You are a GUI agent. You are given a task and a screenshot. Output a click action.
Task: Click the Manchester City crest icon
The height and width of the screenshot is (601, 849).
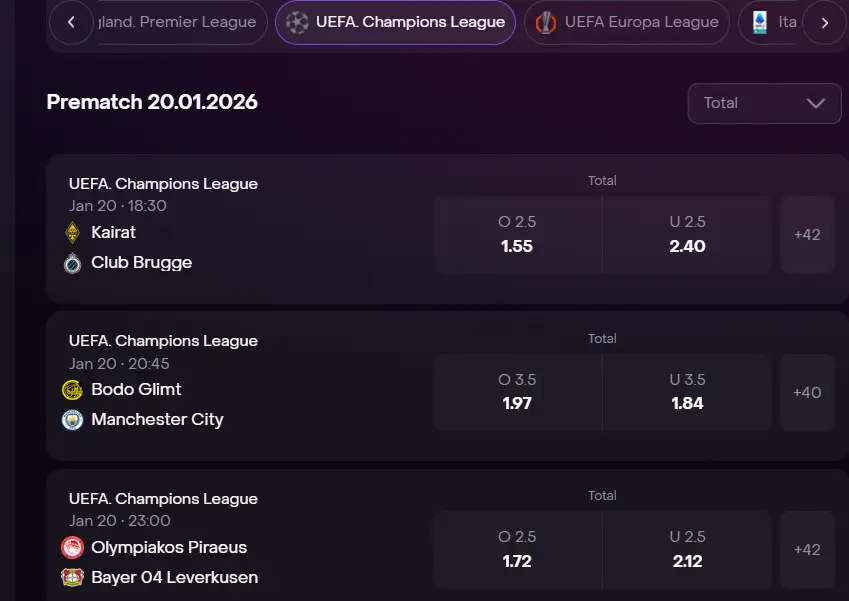click(71, 420)
